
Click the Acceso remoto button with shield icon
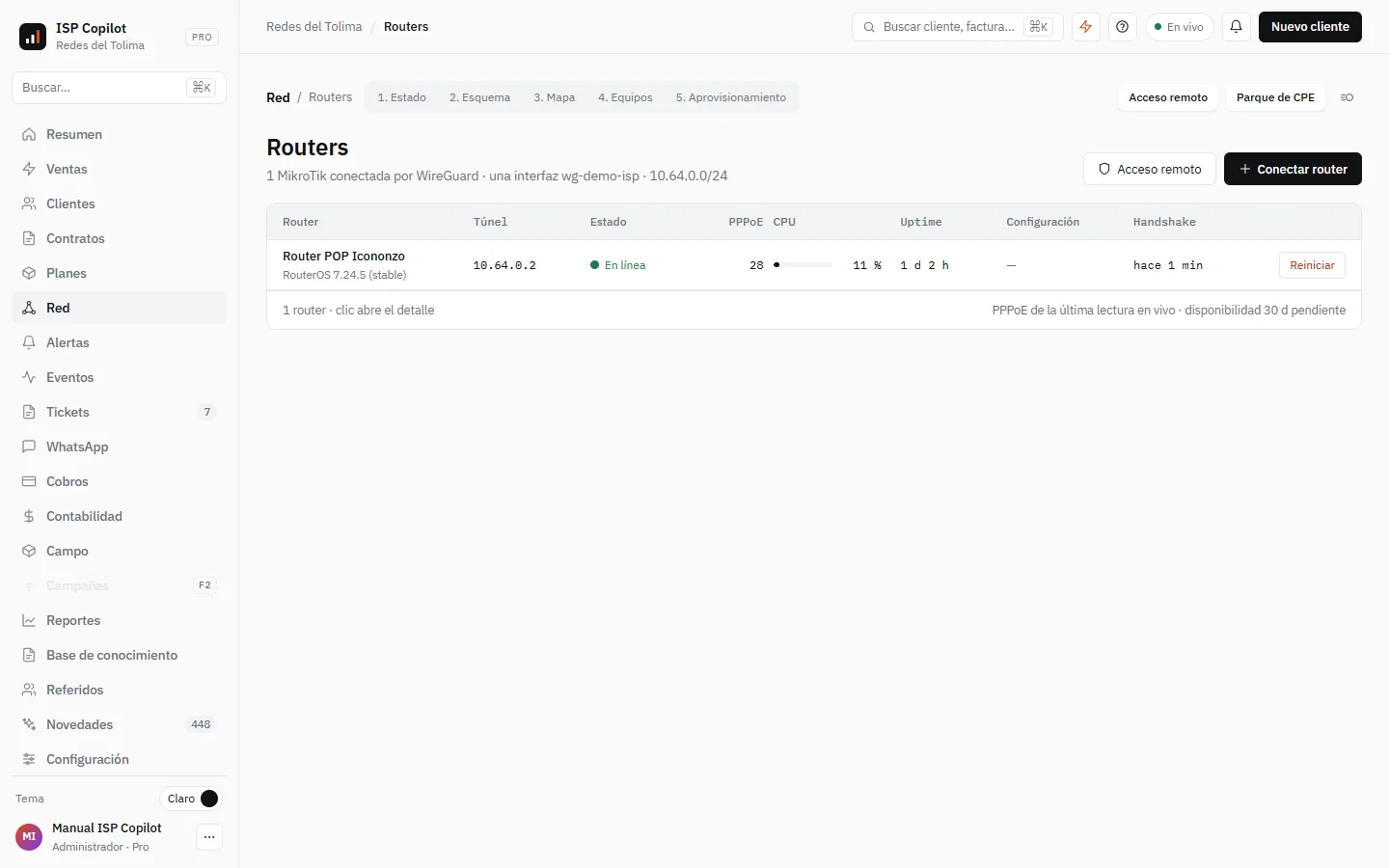(x=1149, y=169)
